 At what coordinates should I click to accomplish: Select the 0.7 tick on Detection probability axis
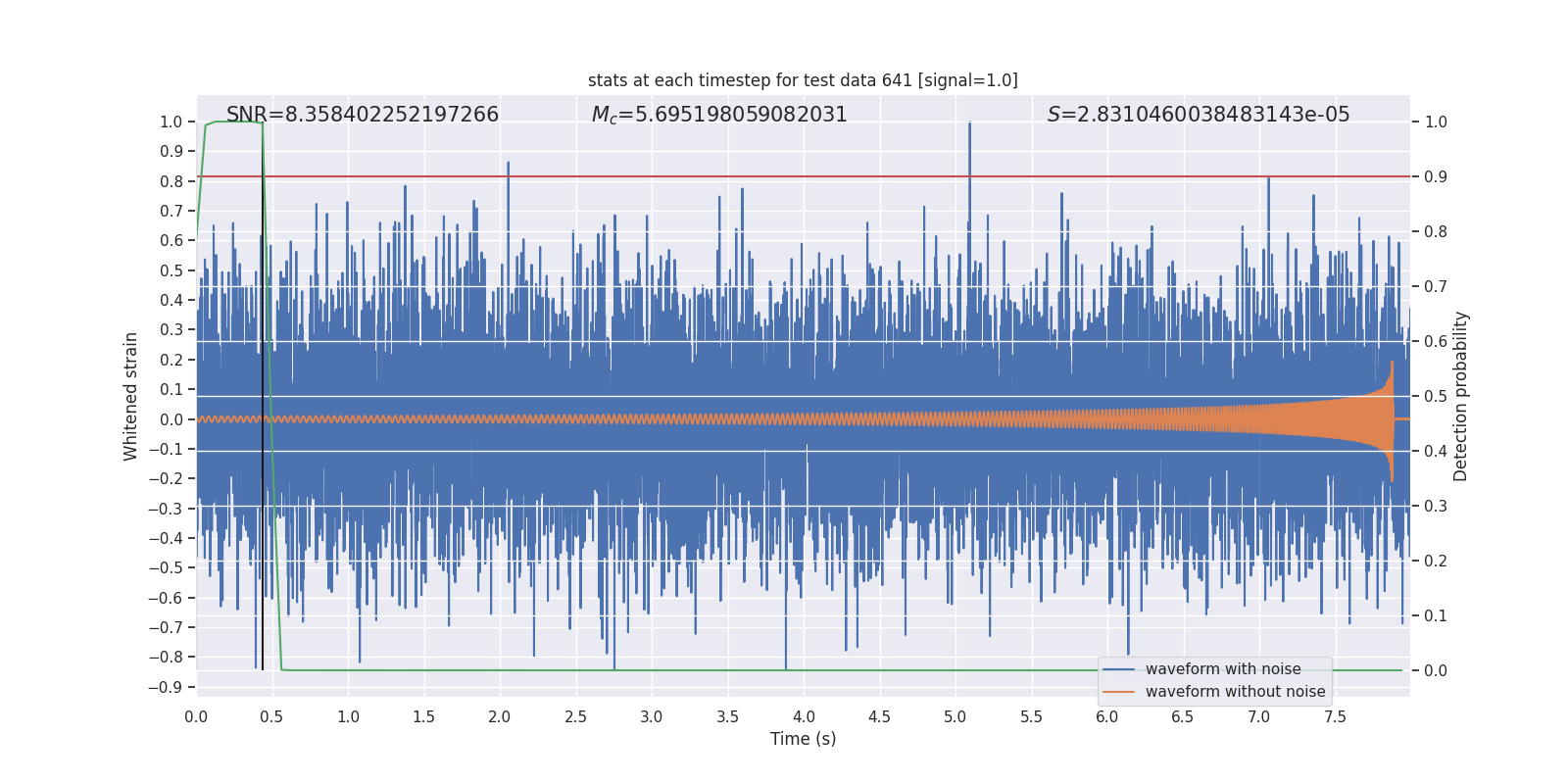(x=1436, y=286)
